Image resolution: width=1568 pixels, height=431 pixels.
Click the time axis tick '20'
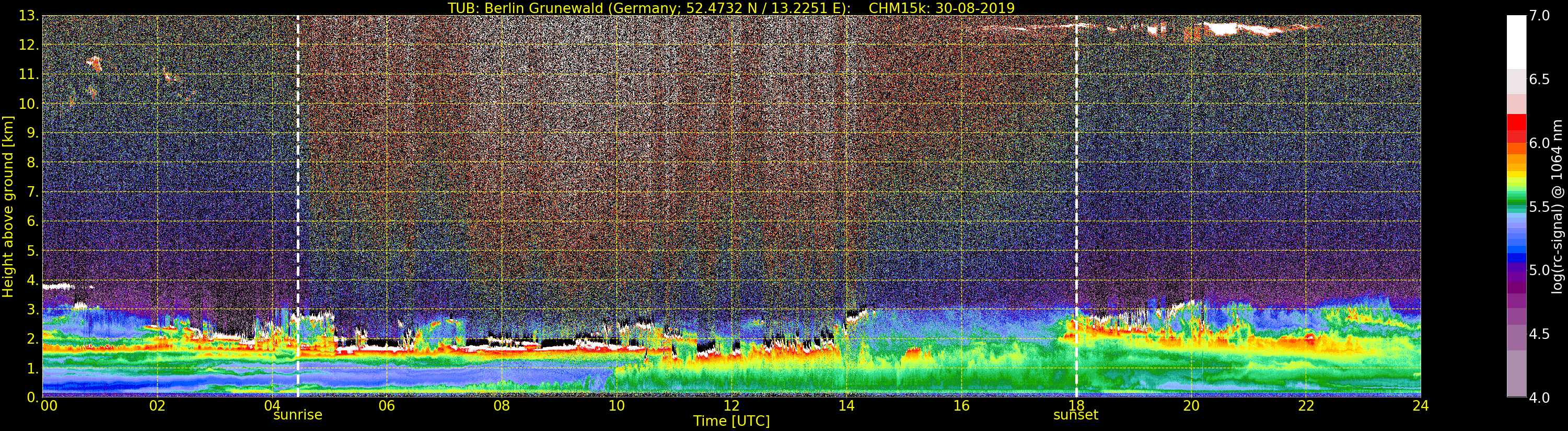click(x=1191, y=406)
